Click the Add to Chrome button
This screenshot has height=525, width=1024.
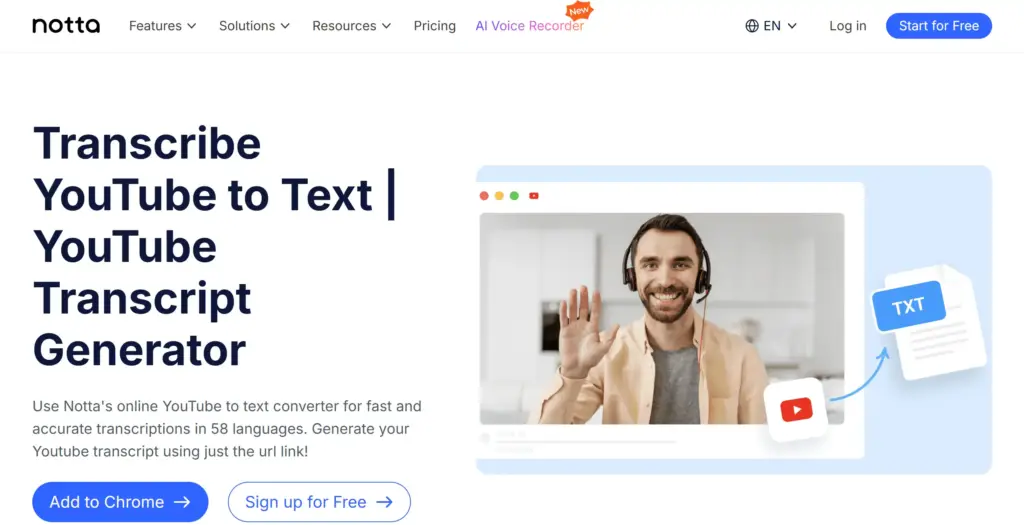coord(120,501)
